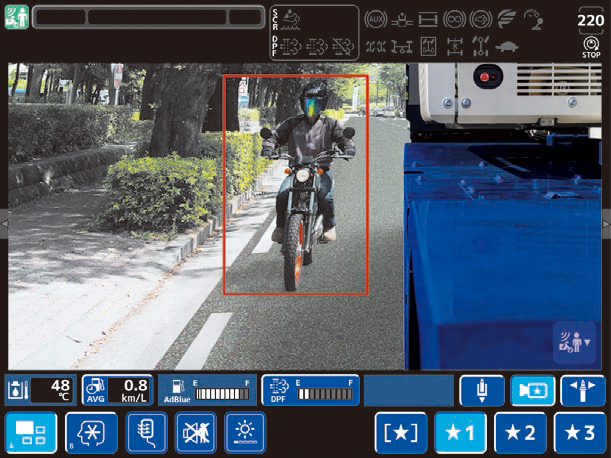Open the coolant temperature 48°C indicator
Screen dimensions: 611x458
(41, 390)
